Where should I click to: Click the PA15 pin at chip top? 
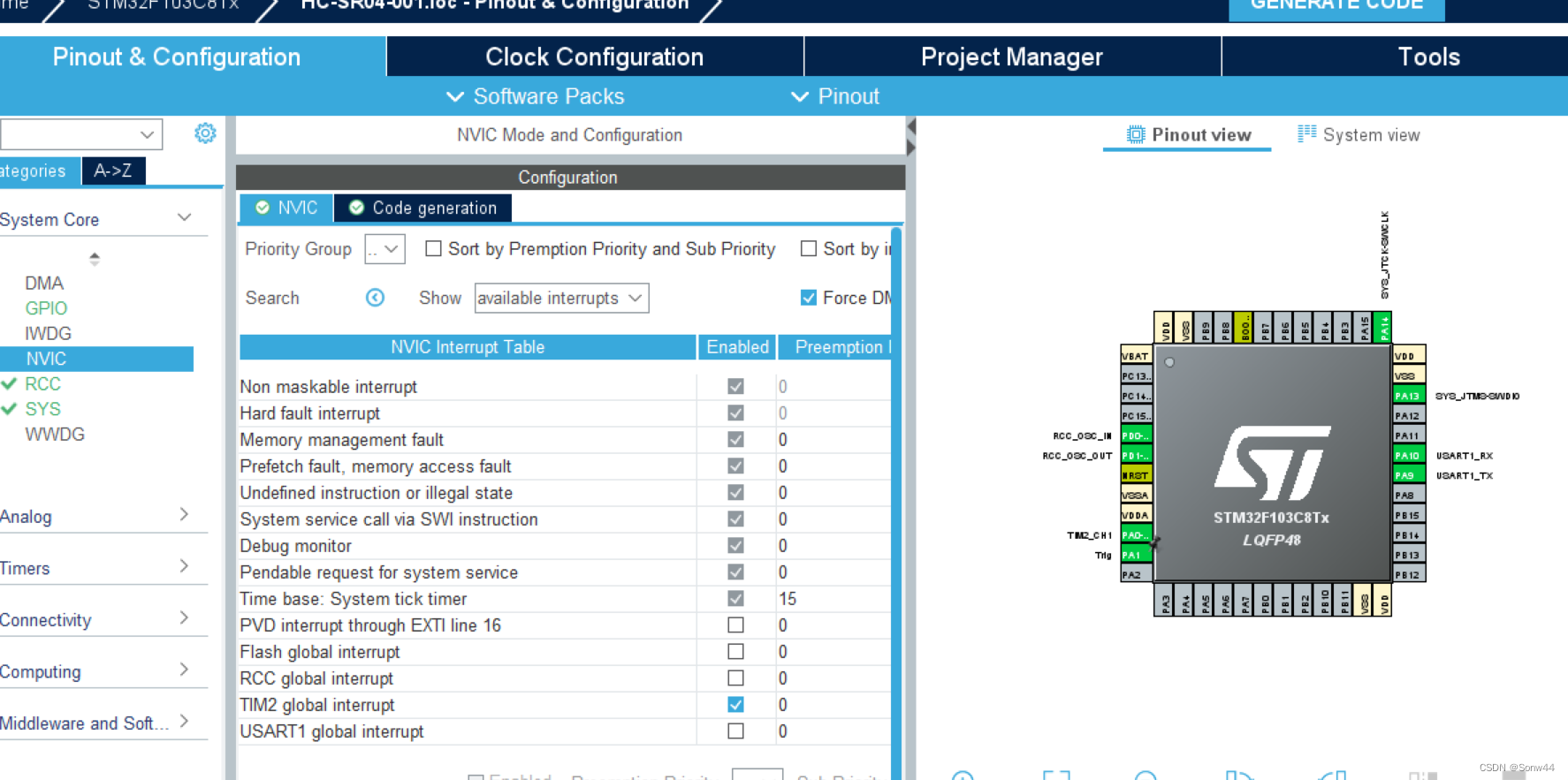[x=1364, y=328]
